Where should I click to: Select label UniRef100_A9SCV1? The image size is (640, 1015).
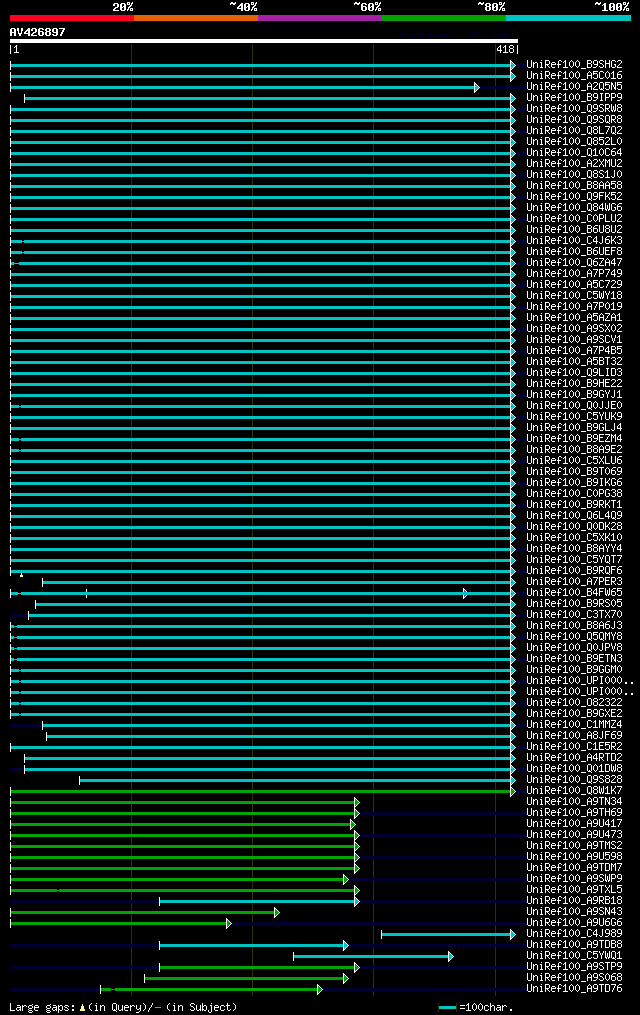click(574, 340)
